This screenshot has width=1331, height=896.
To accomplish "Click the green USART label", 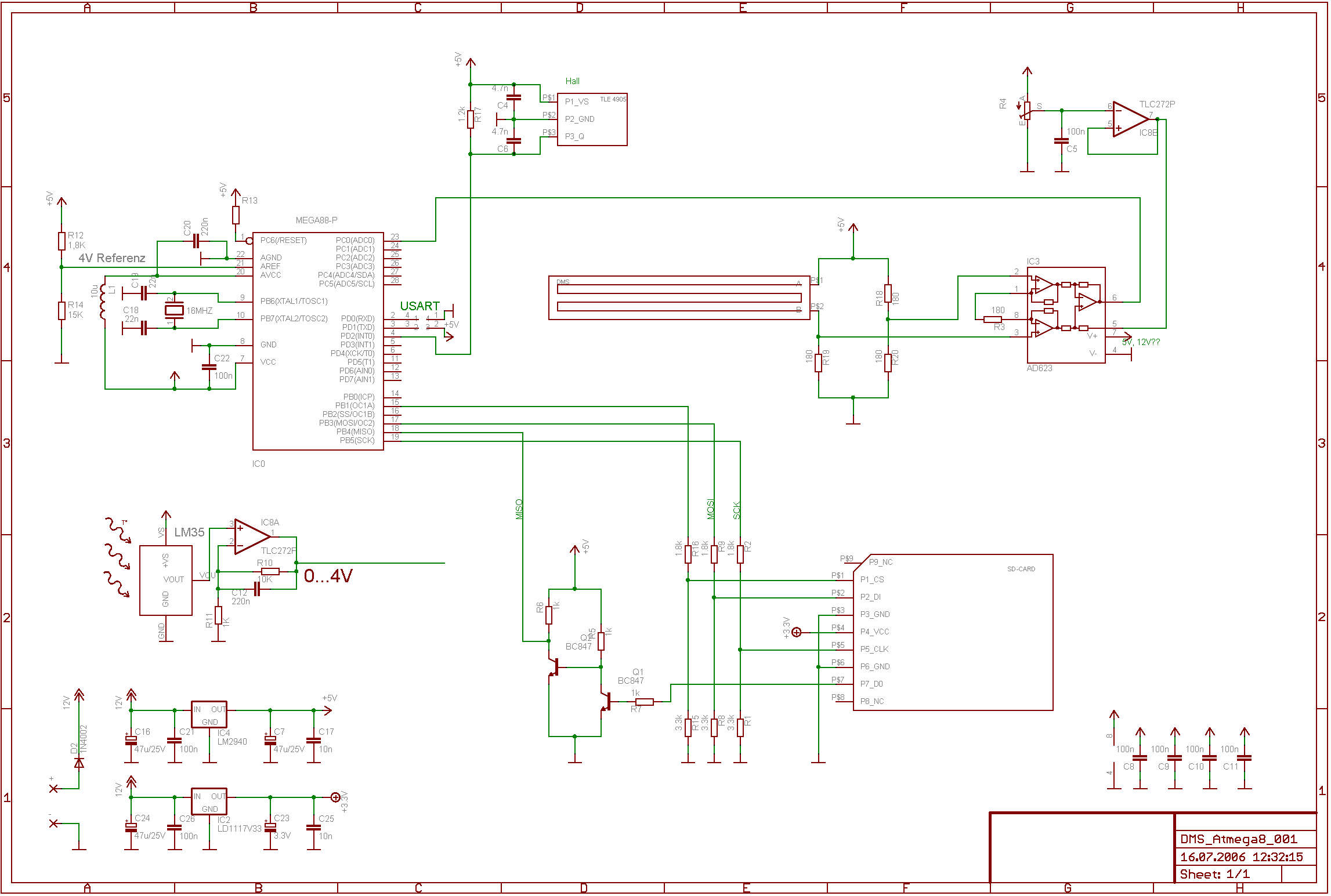I will (419, 306).
